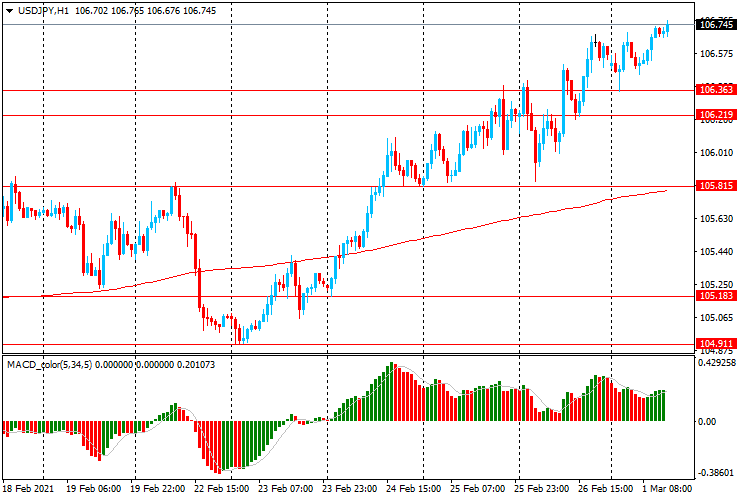
Task: Select the red level label 106.219
Action: click(716, 115)
